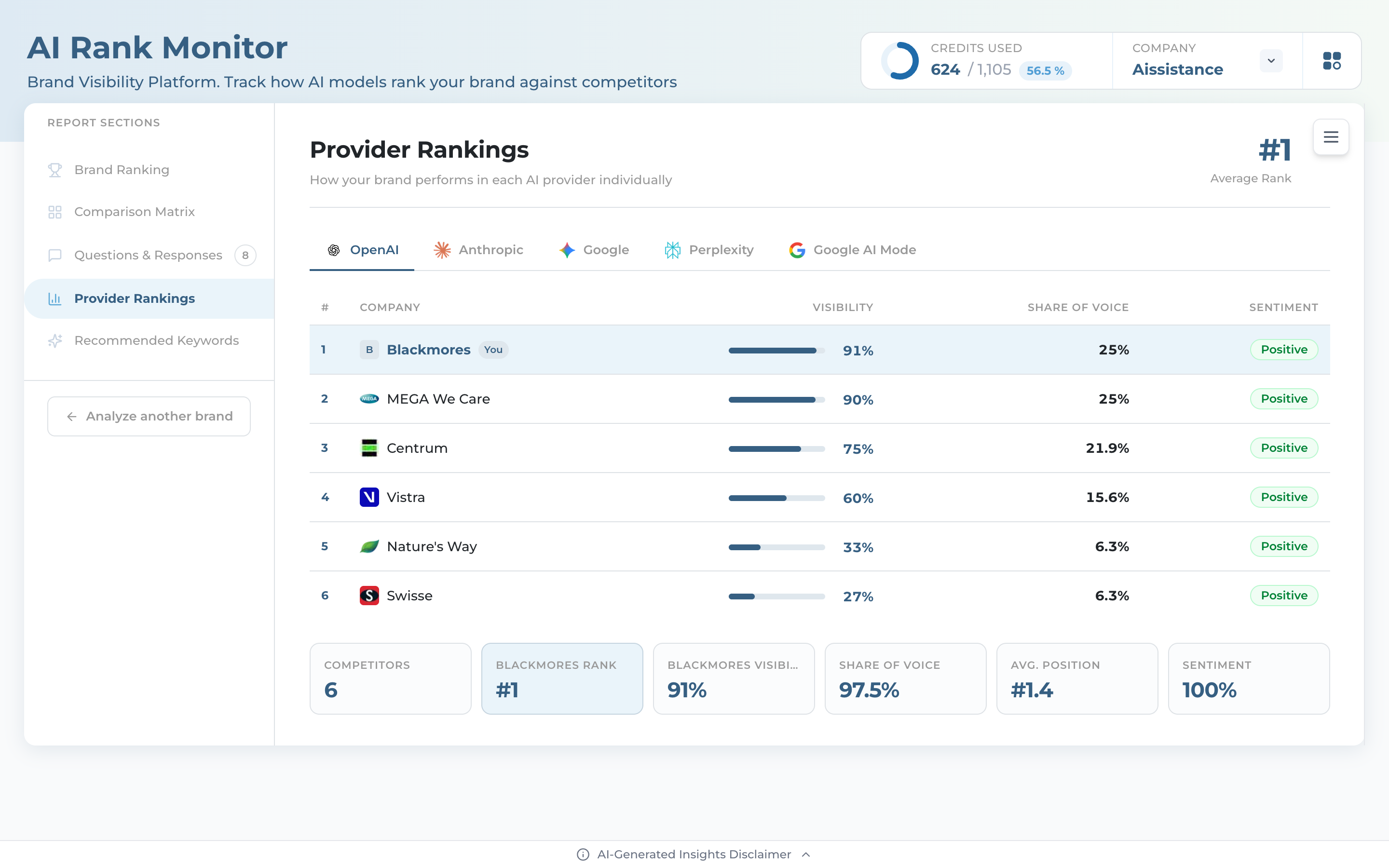This screenshot has width=1389, height=868.
Task: Click Positive badge in Vistra row
Action: 1284,497
